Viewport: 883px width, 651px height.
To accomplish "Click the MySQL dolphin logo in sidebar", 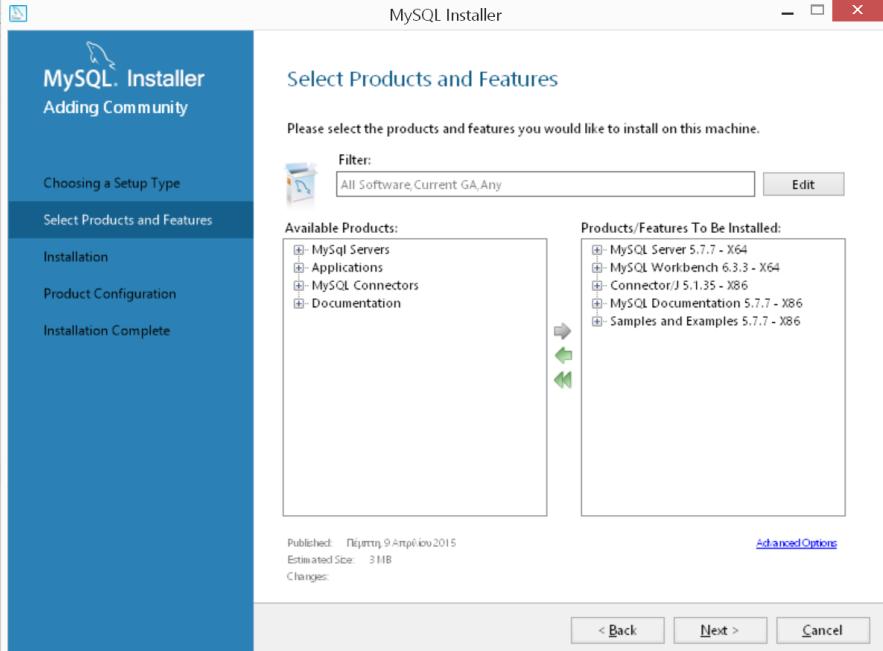I will tap(100, 55).
